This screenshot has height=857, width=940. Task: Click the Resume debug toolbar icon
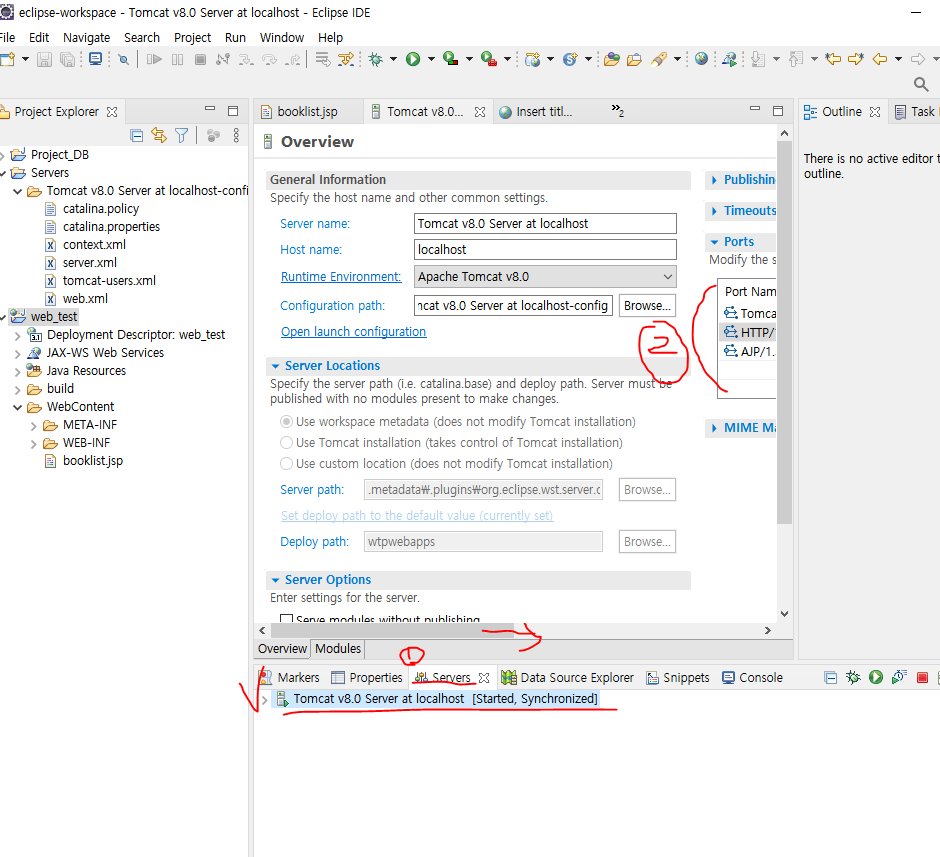click(154, 59)
